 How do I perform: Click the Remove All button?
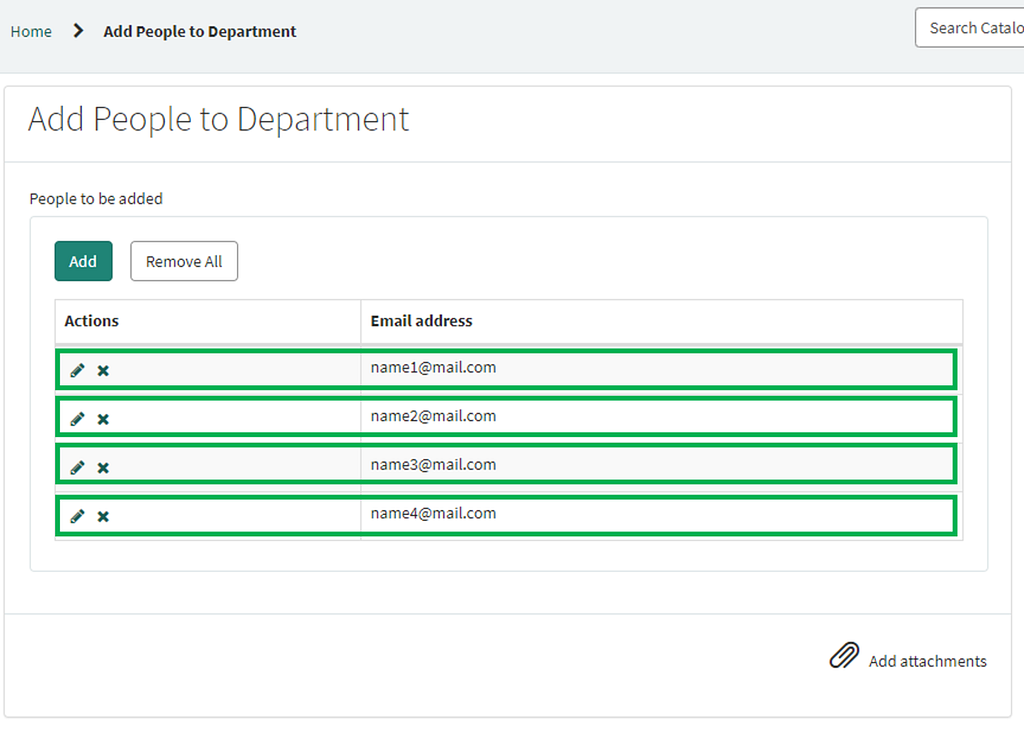[x=184, y=261]
